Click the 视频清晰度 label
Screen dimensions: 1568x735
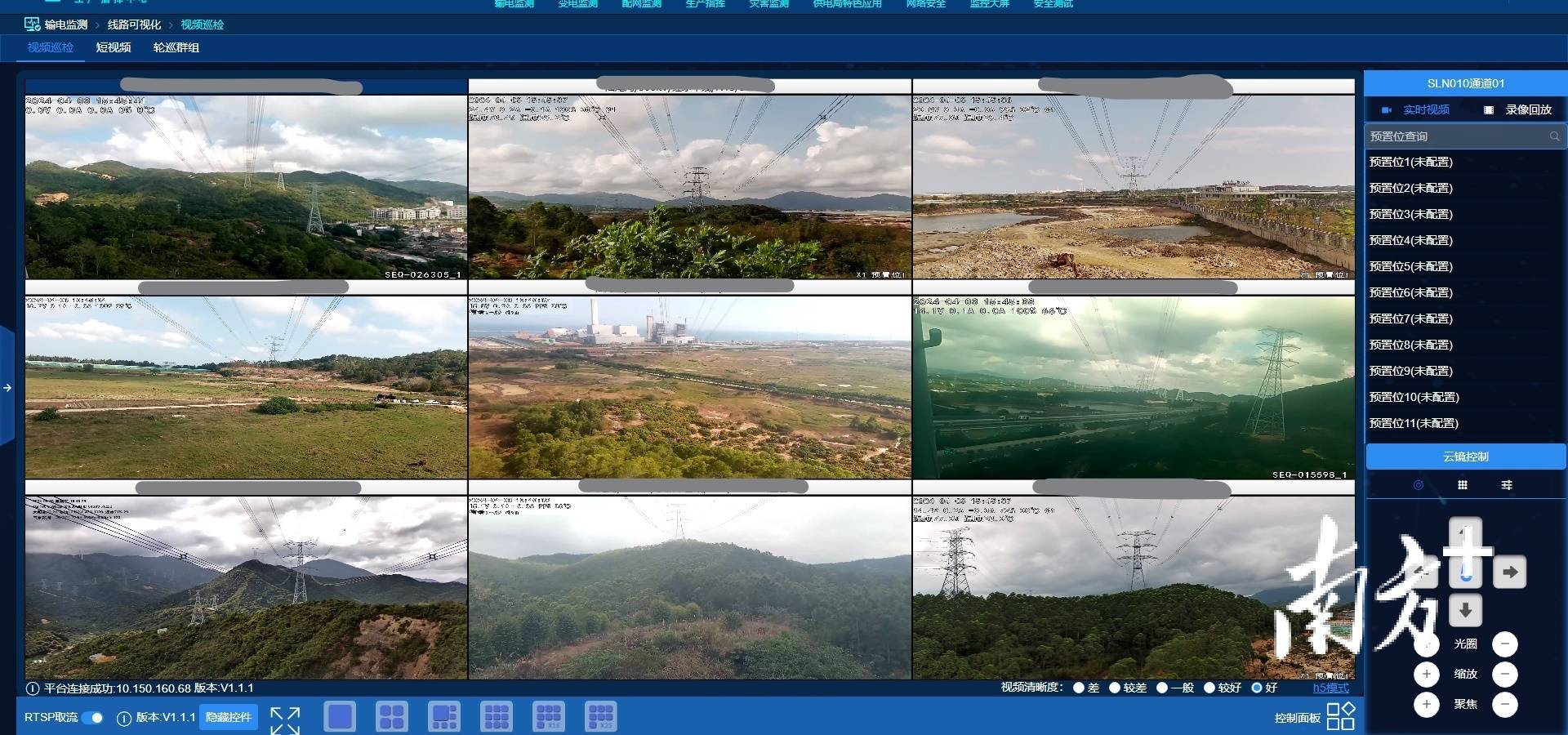point(1032,688)
